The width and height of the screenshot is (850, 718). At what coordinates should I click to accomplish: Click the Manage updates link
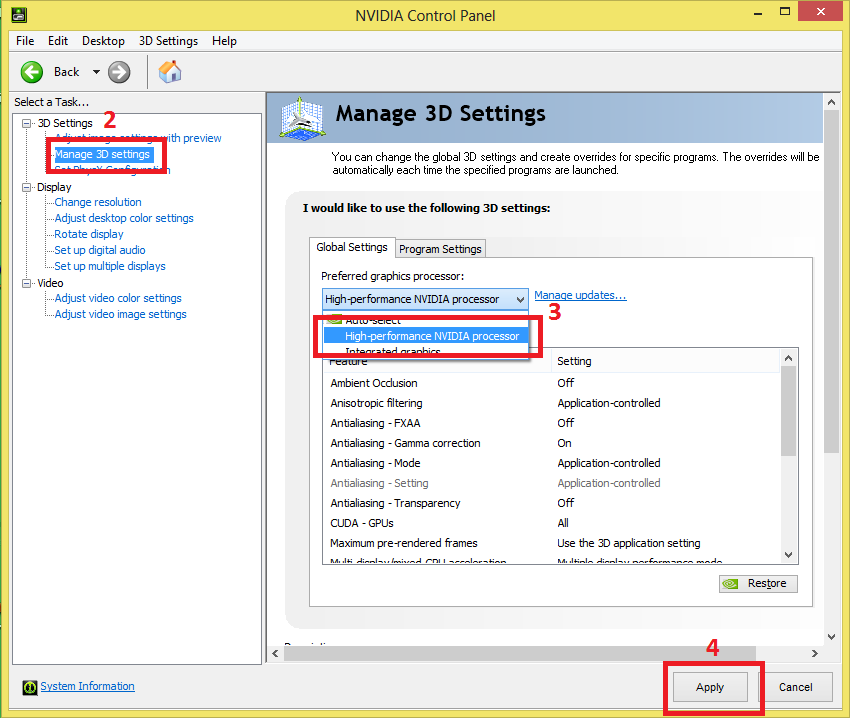point(580,296)
